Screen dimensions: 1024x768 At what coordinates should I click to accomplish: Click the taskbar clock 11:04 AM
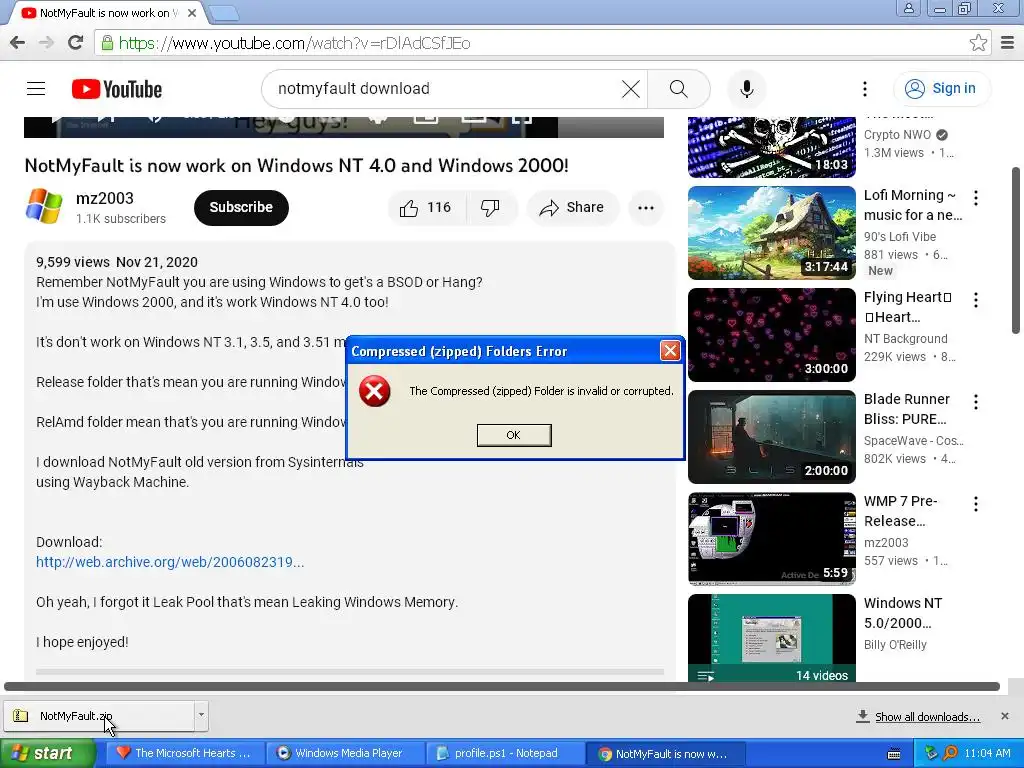pyautogui.click(x=987, y=754)
